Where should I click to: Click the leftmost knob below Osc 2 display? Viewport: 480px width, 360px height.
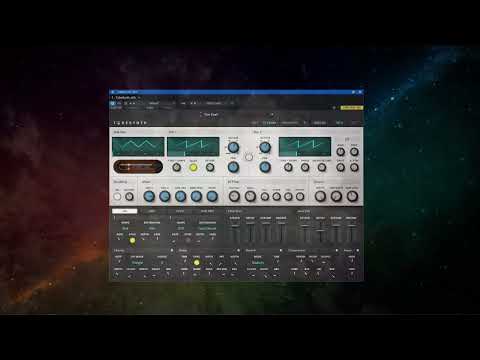point(288,167)
